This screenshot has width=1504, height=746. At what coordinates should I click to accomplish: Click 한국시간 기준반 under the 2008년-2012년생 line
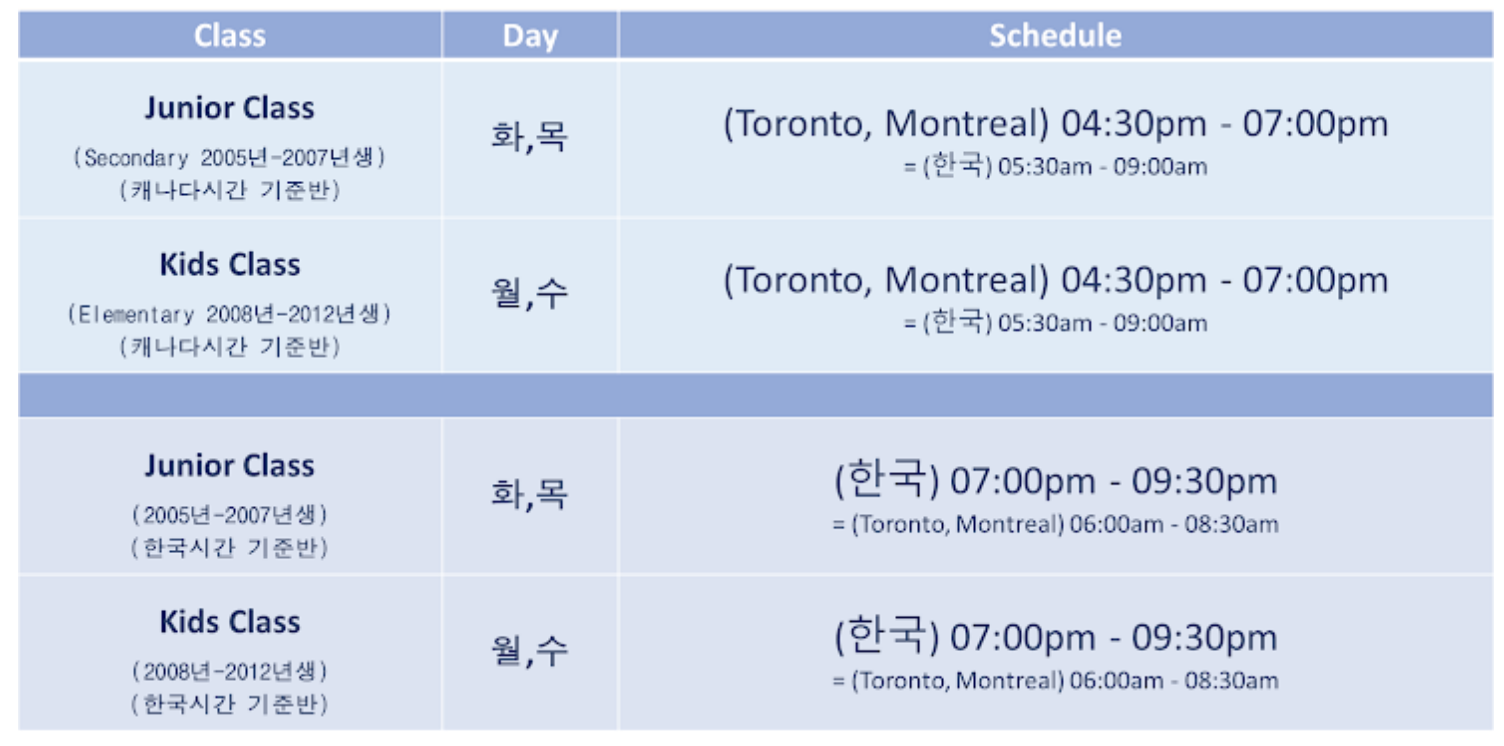pos(230,704)
